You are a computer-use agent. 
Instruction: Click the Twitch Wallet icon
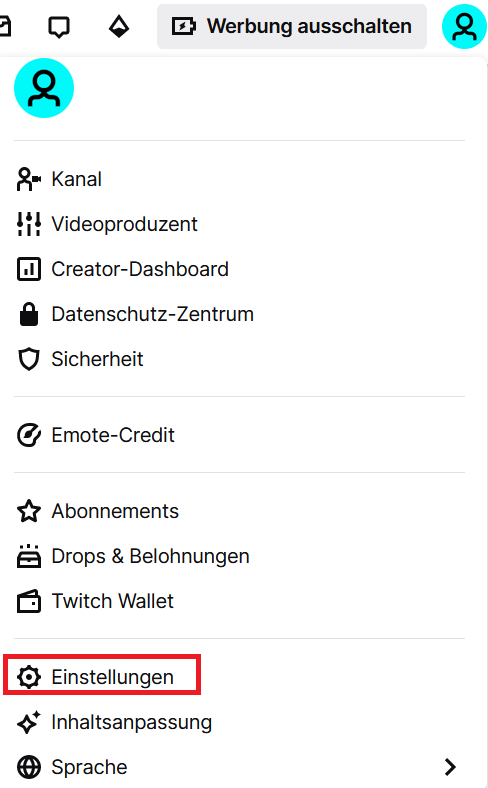(x=29, y=601)
